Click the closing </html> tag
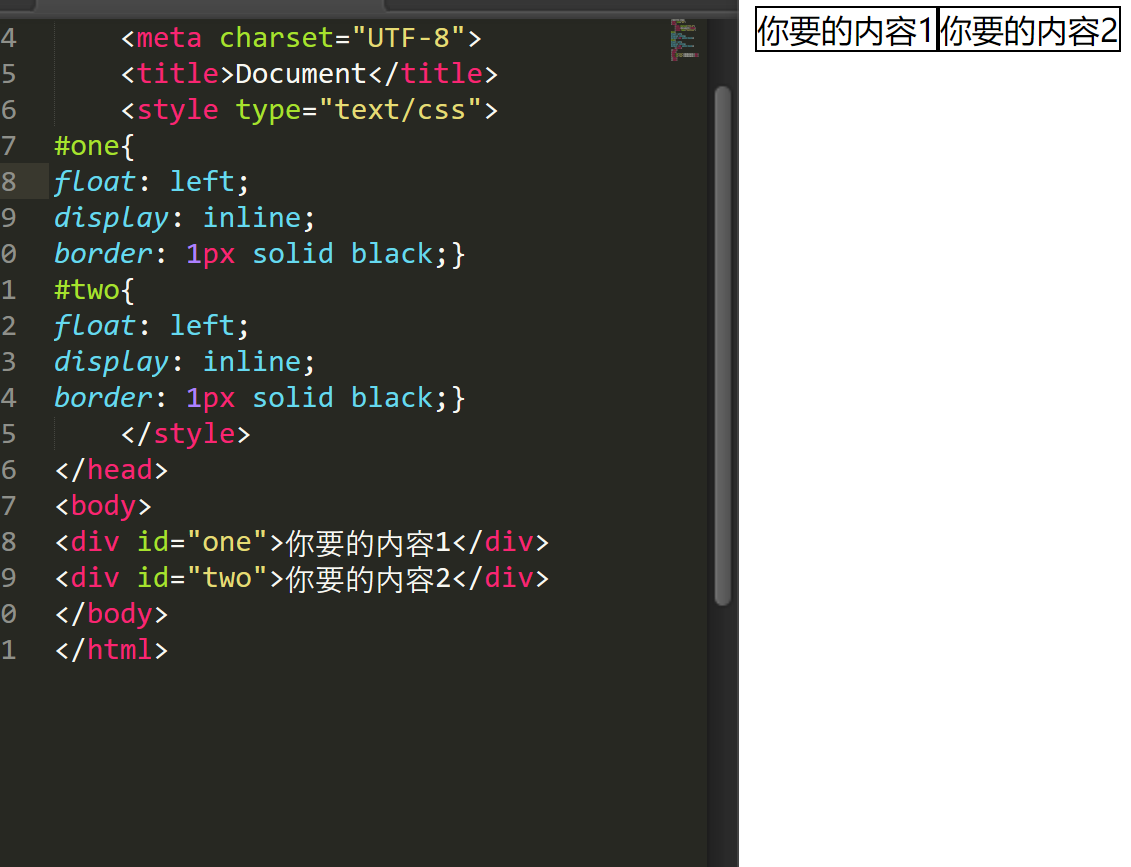Viewport: 1131px width, 867px height. coord(111,651)
